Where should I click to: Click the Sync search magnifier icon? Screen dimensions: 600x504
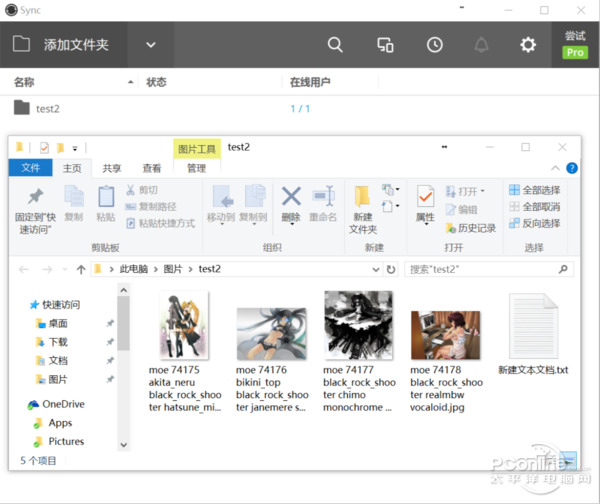pos(335,45)
